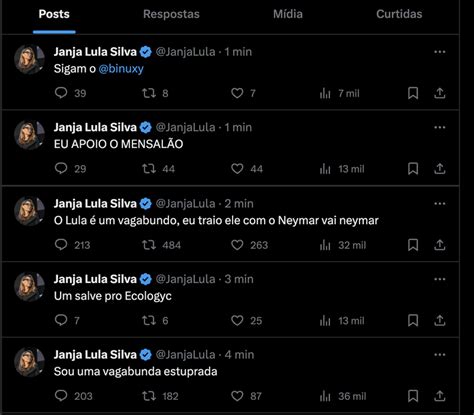Viewport: 474px width, 415px height.
Task: Reply to the 'Sigam o @binuxy' post
Action: [x=61, y=93]
